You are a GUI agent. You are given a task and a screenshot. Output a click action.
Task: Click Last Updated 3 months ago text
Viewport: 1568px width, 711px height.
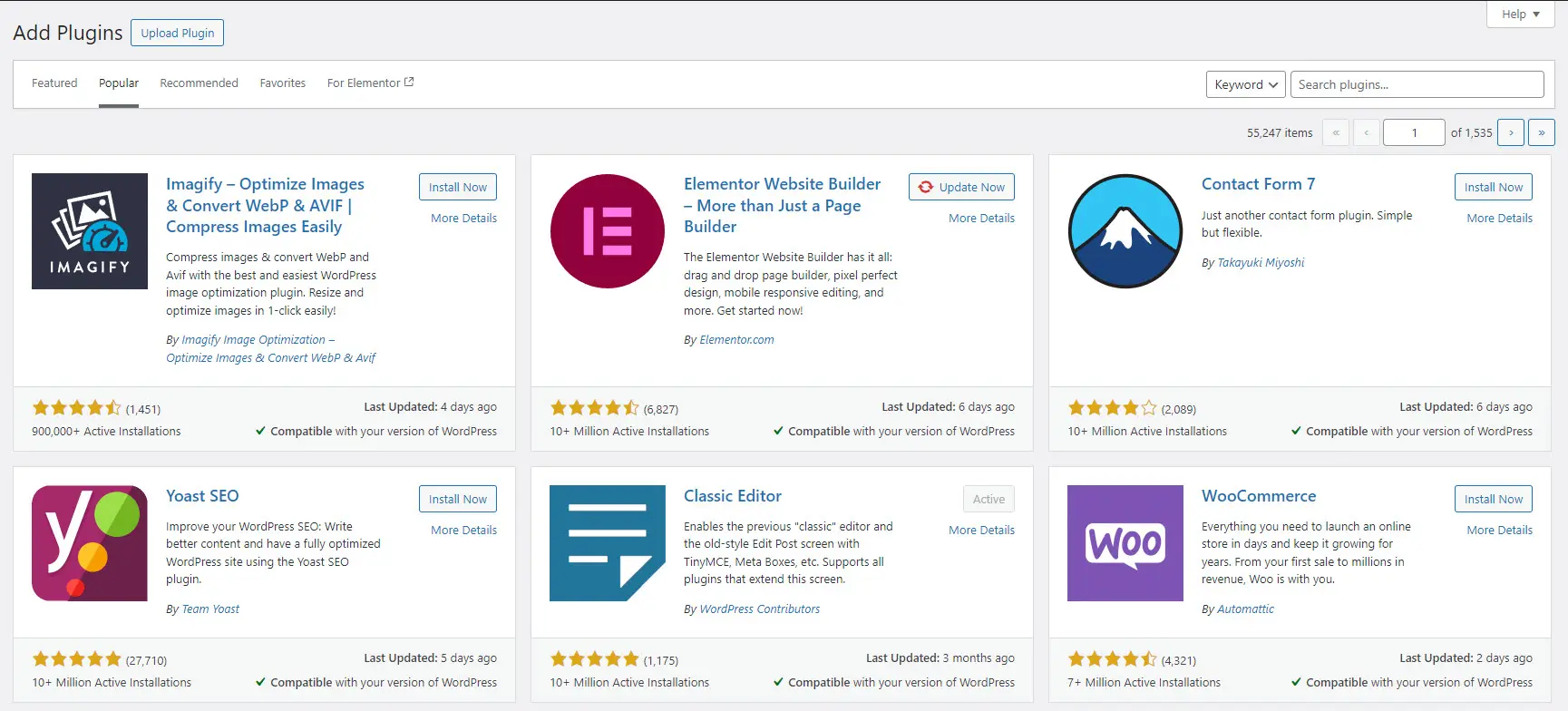pyautogui.click(x=940, y=658)
